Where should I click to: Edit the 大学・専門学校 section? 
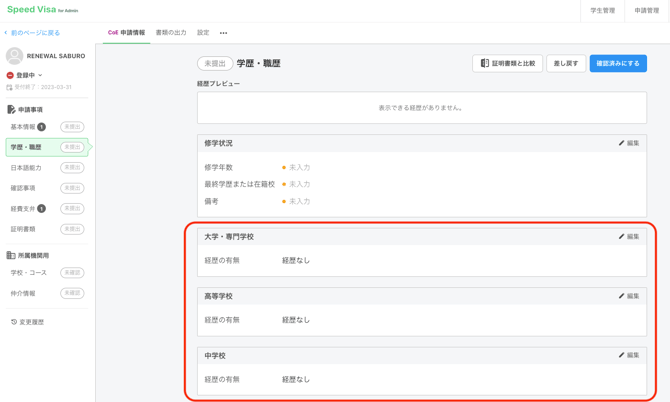click(x=629, y=236)
